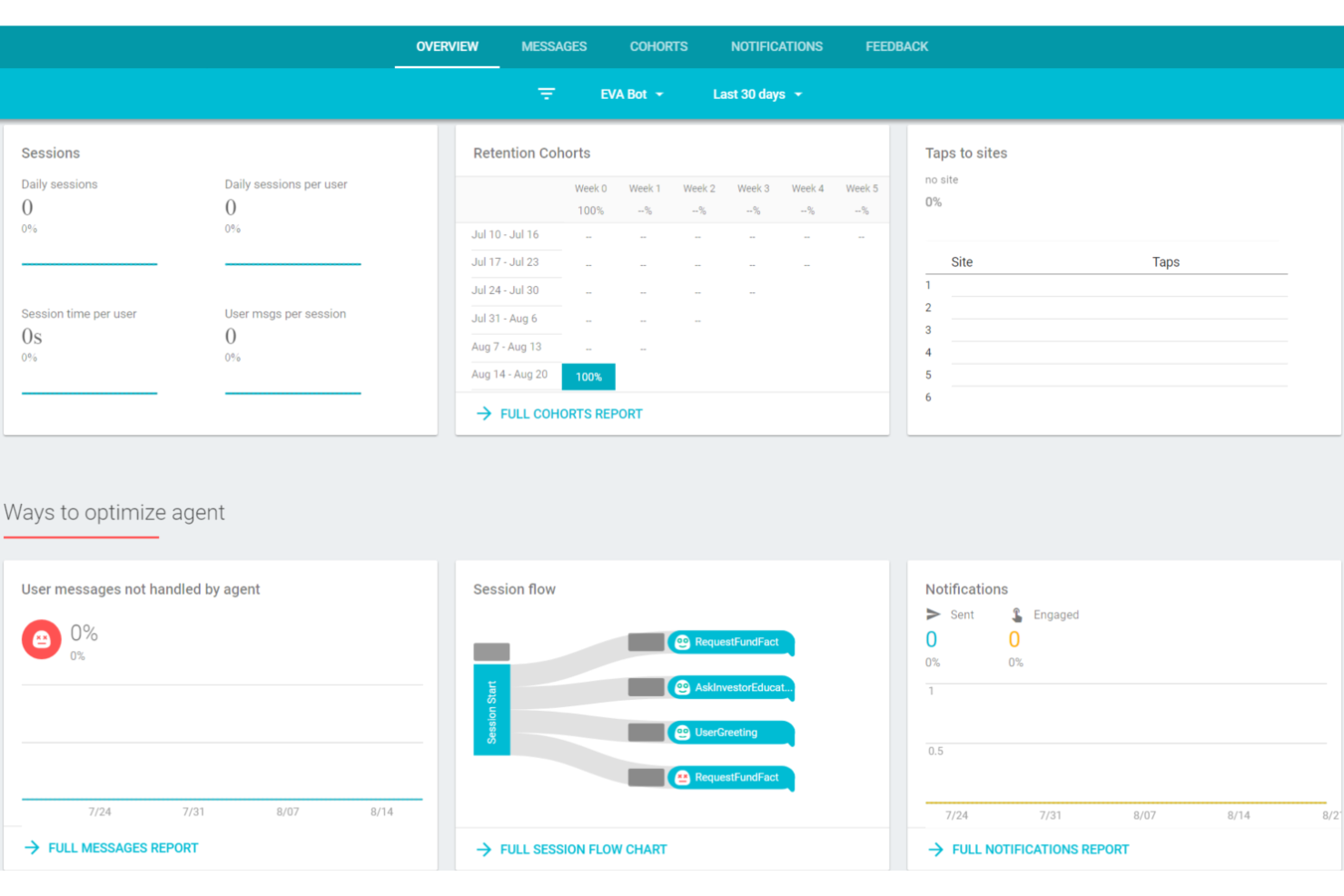
Task: Switch to the COHORTS tab
Action: 658,46
